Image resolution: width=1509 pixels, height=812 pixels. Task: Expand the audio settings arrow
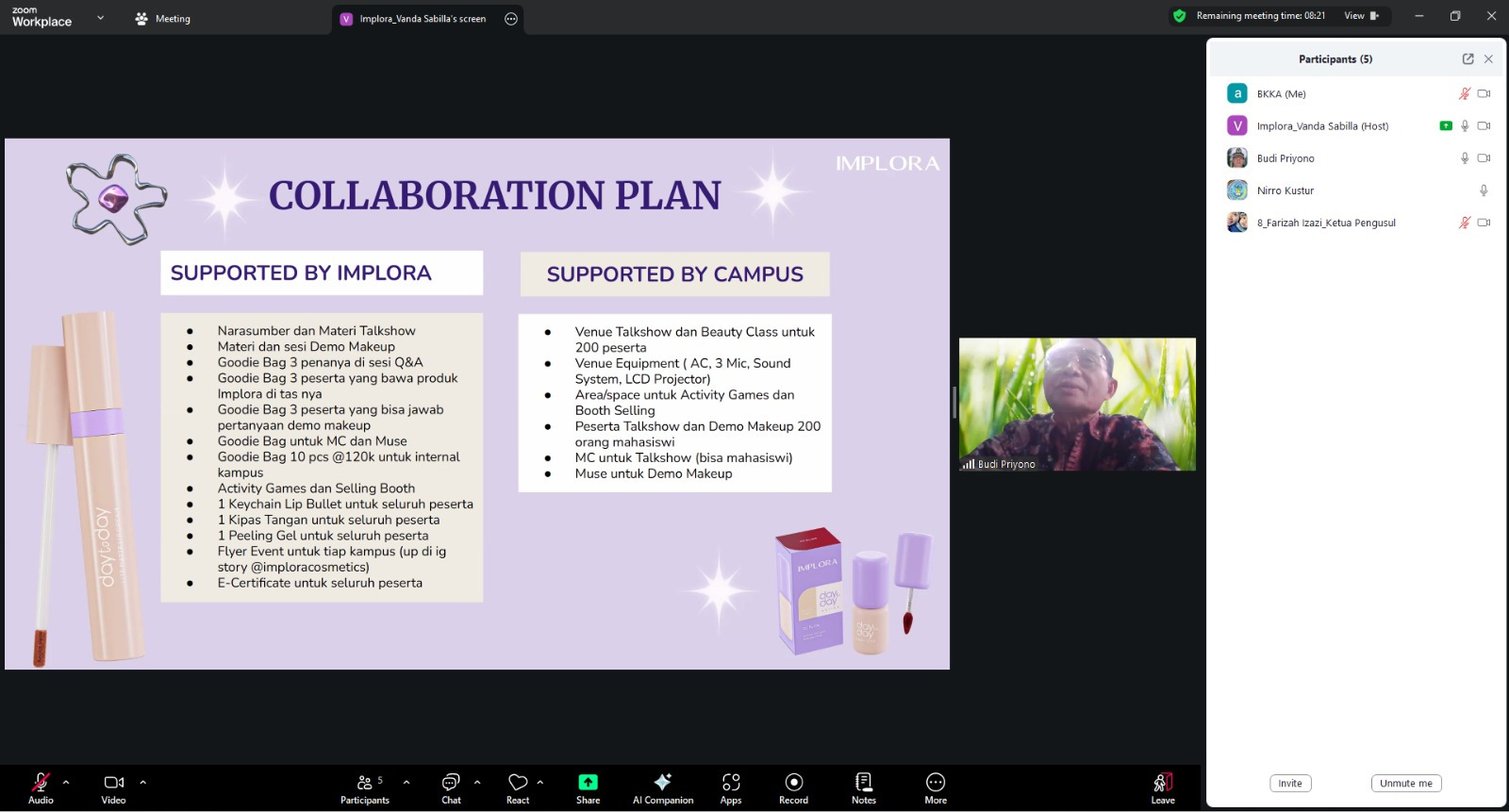click(x=66, y=782)
